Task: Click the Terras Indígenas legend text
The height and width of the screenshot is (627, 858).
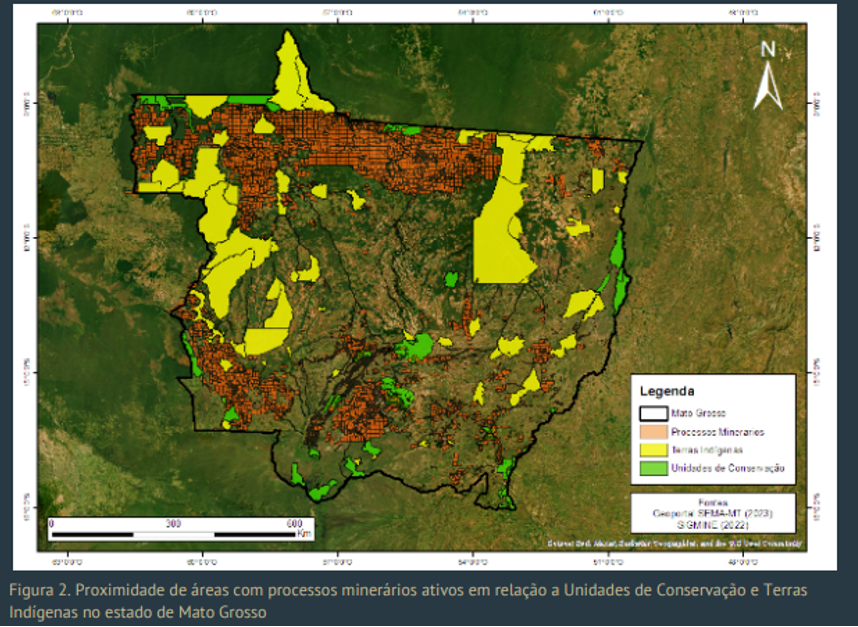Action: click(707, 450)
